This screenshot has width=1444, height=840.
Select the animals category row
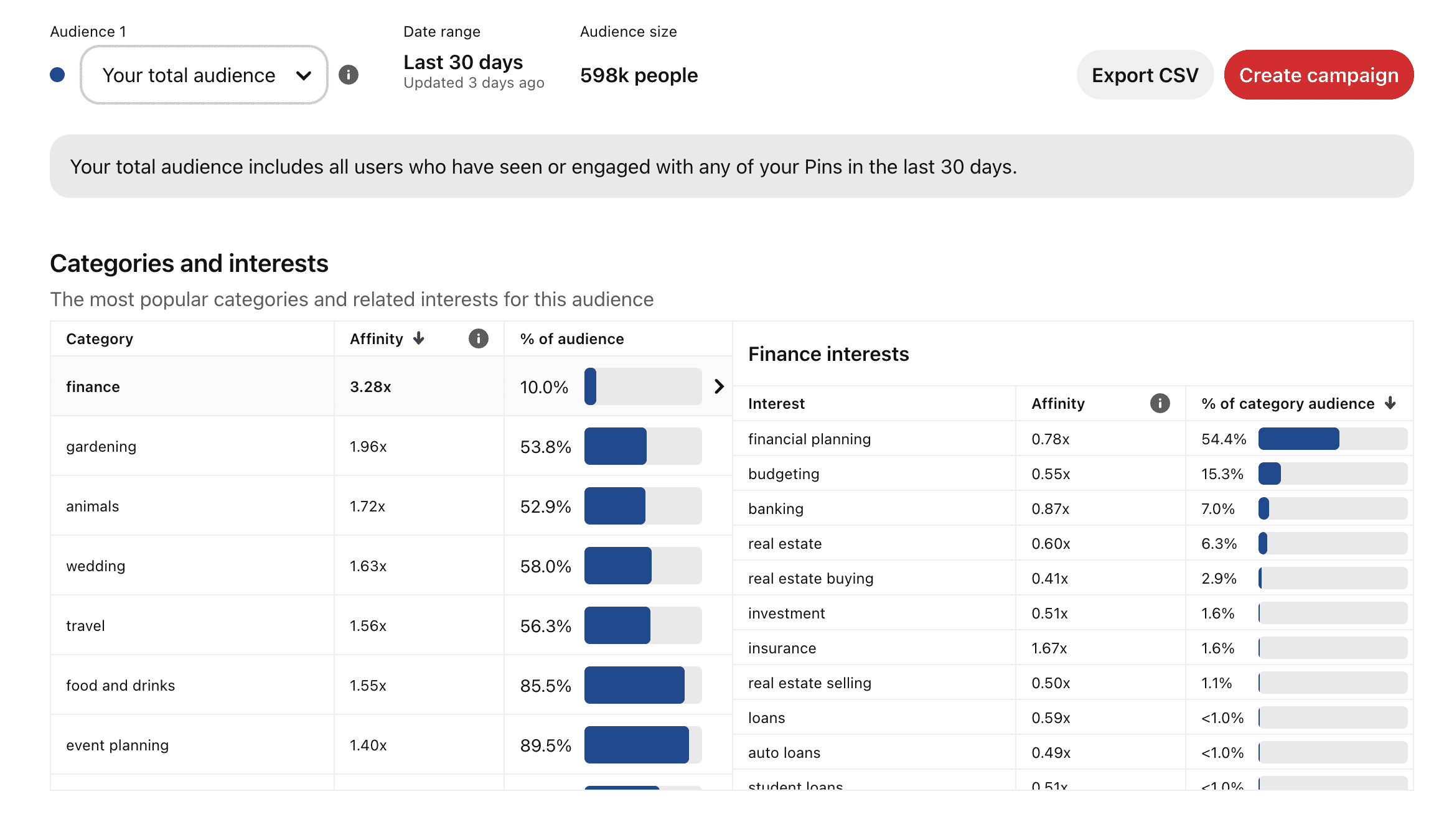92,506
